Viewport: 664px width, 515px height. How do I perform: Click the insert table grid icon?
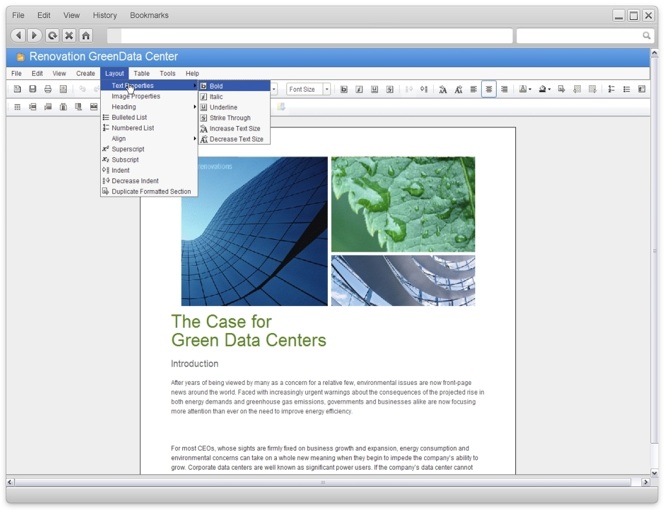(x=17, y=107)
